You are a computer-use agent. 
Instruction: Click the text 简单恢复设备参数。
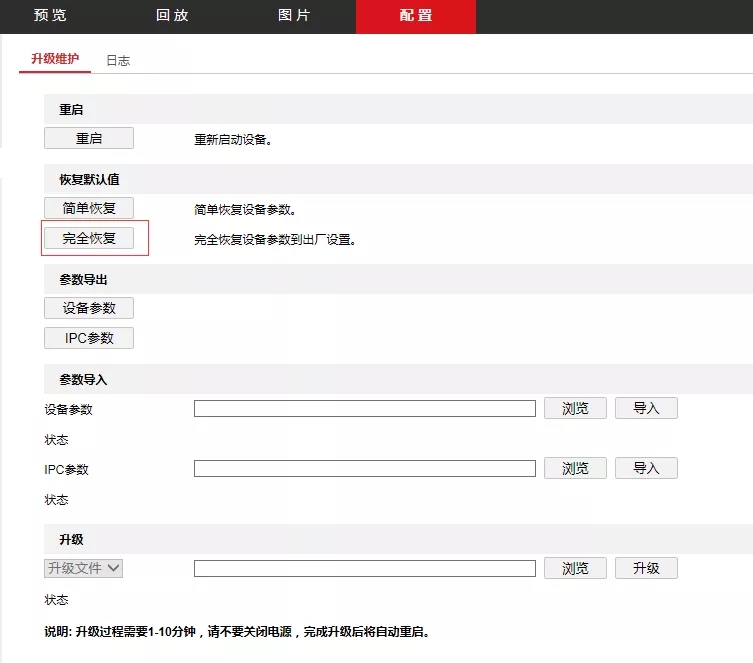click(245, 210)
